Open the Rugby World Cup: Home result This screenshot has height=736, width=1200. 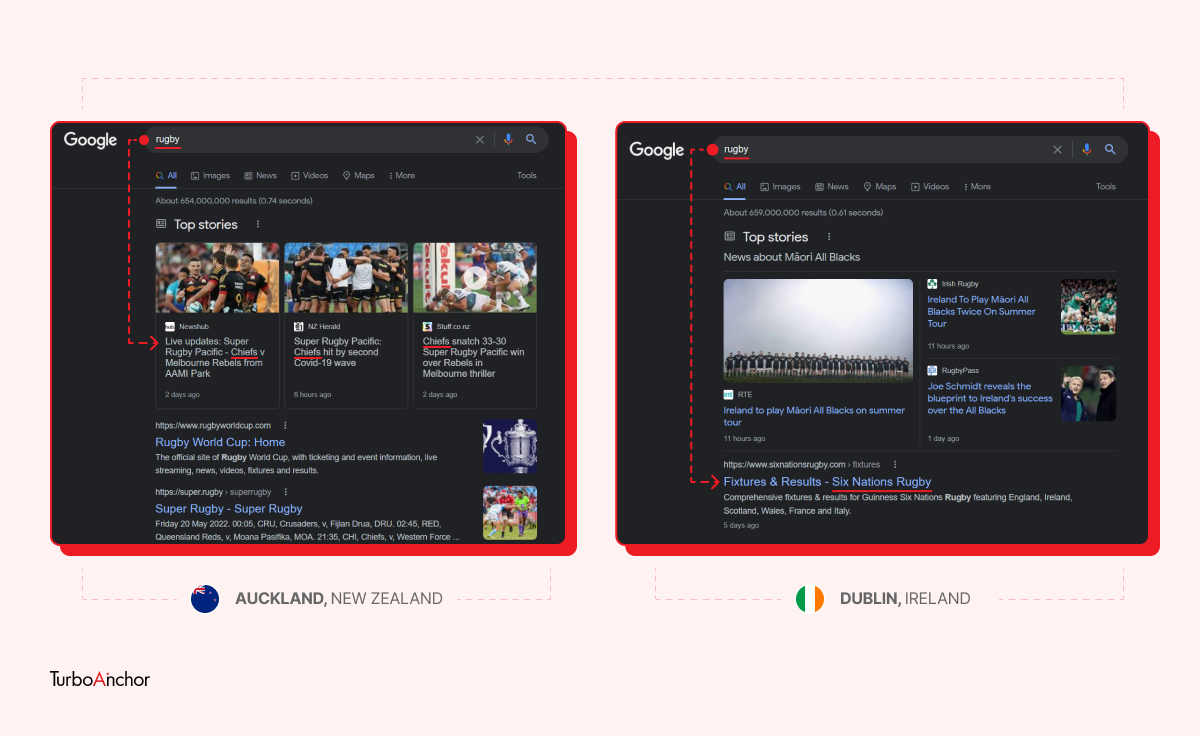click(220, 442)
